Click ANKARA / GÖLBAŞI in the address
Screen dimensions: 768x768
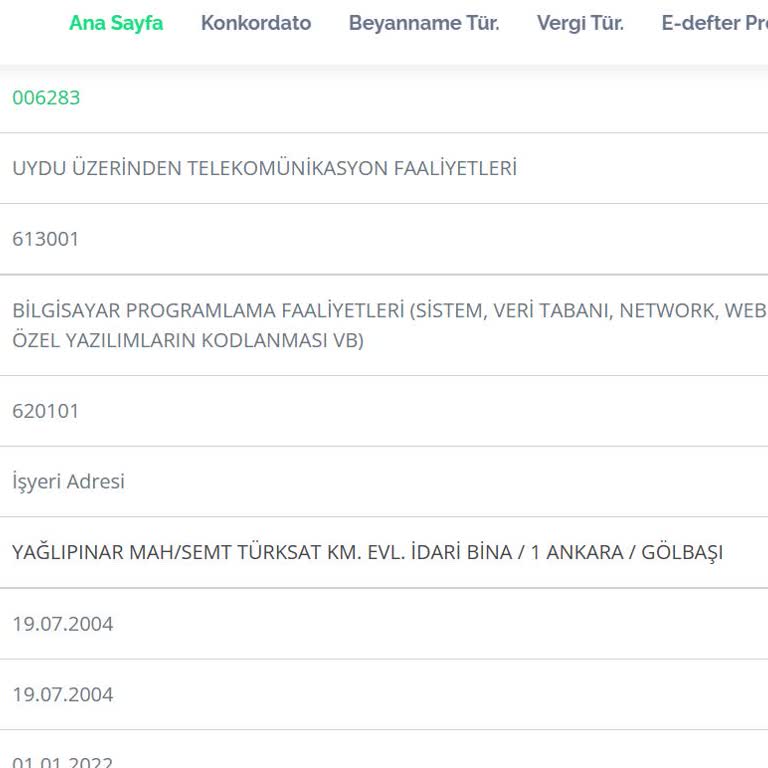click(x=638, y=553)
